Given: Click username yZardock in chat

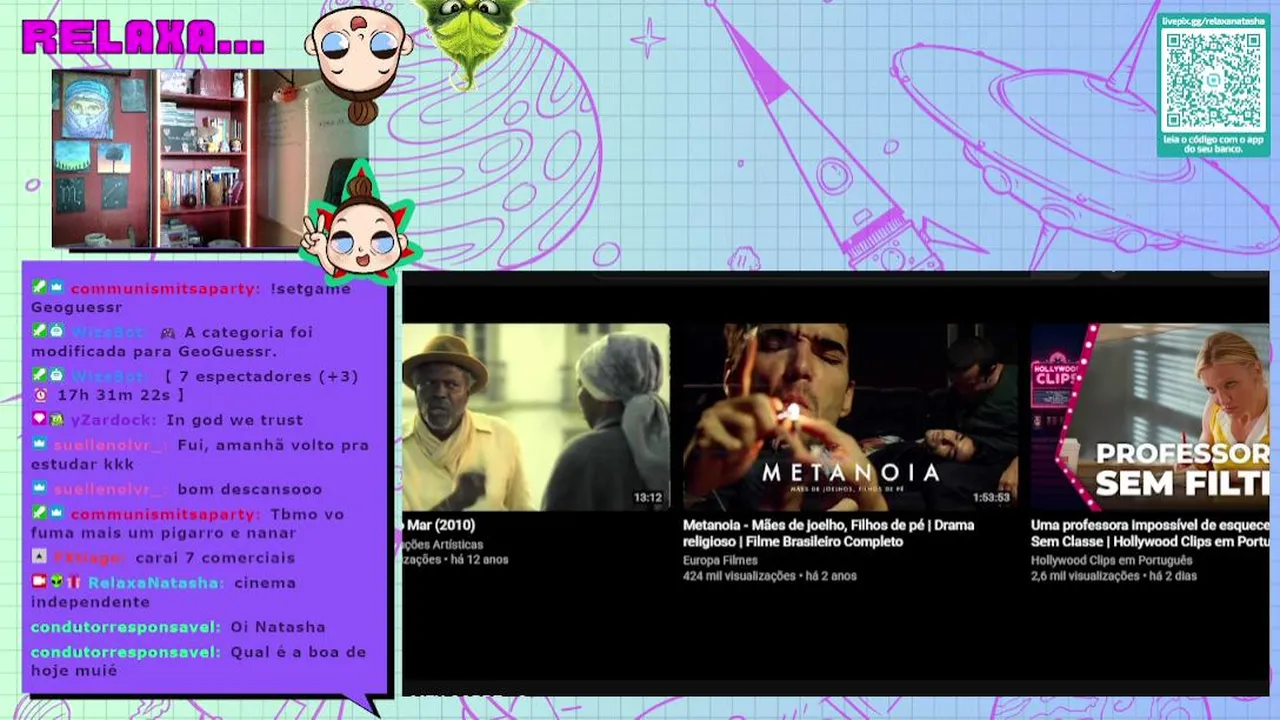Looking at the screenshot, I should pyautogui.click(x=114, y=420).
